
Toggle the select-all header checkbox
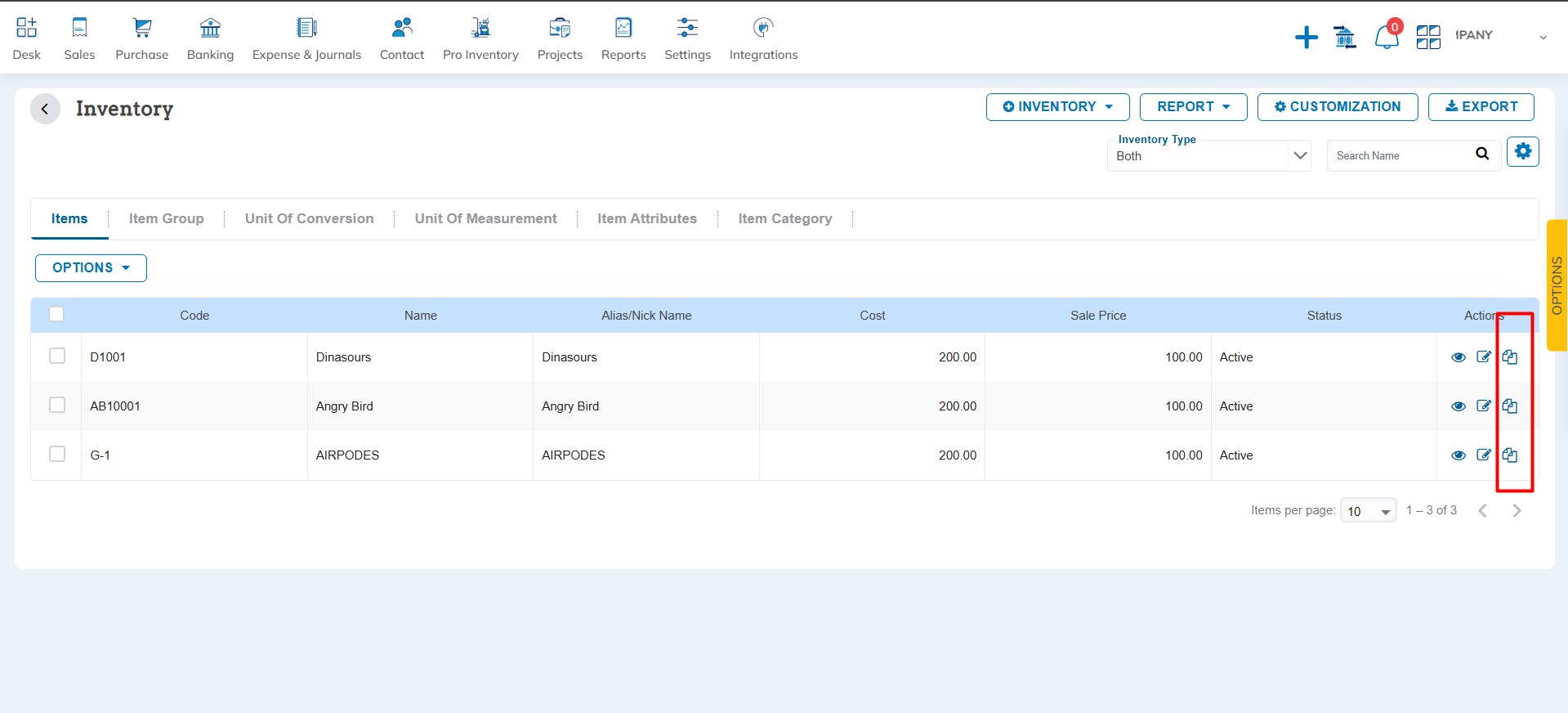tap(56, 314)
